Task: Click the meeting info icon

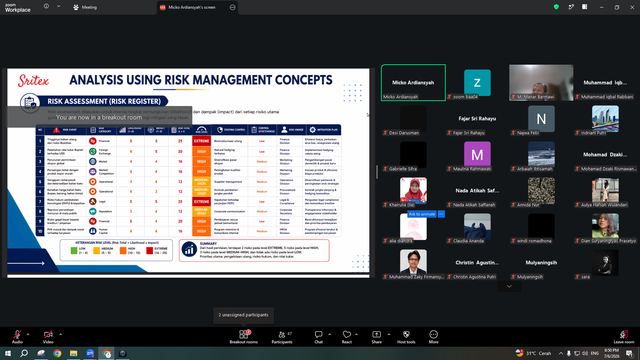Action: click(x=47, y=6)
